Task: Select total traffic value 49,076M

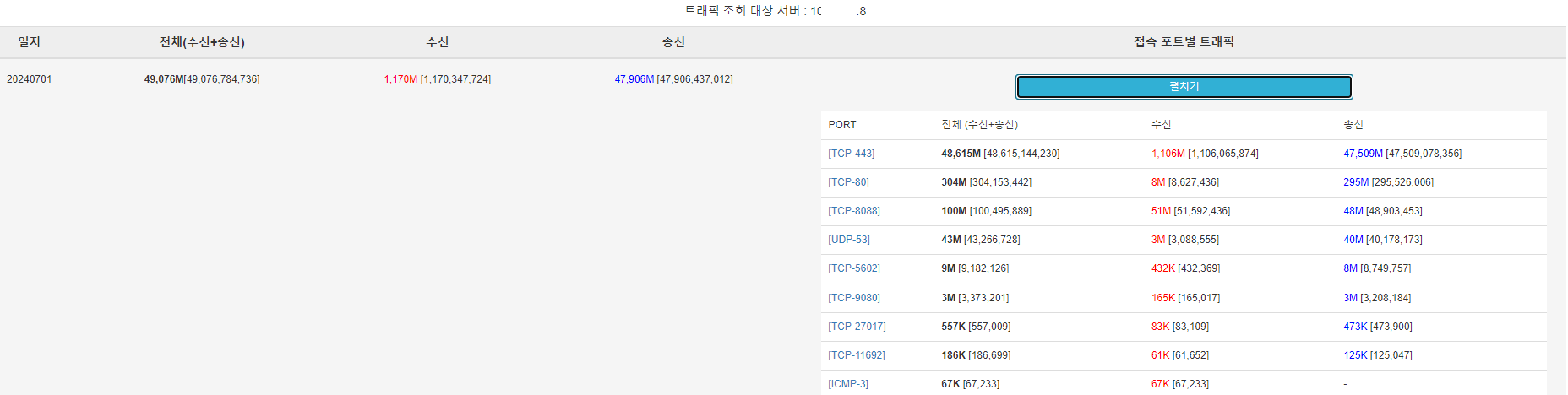Action: tap(164, 79)
